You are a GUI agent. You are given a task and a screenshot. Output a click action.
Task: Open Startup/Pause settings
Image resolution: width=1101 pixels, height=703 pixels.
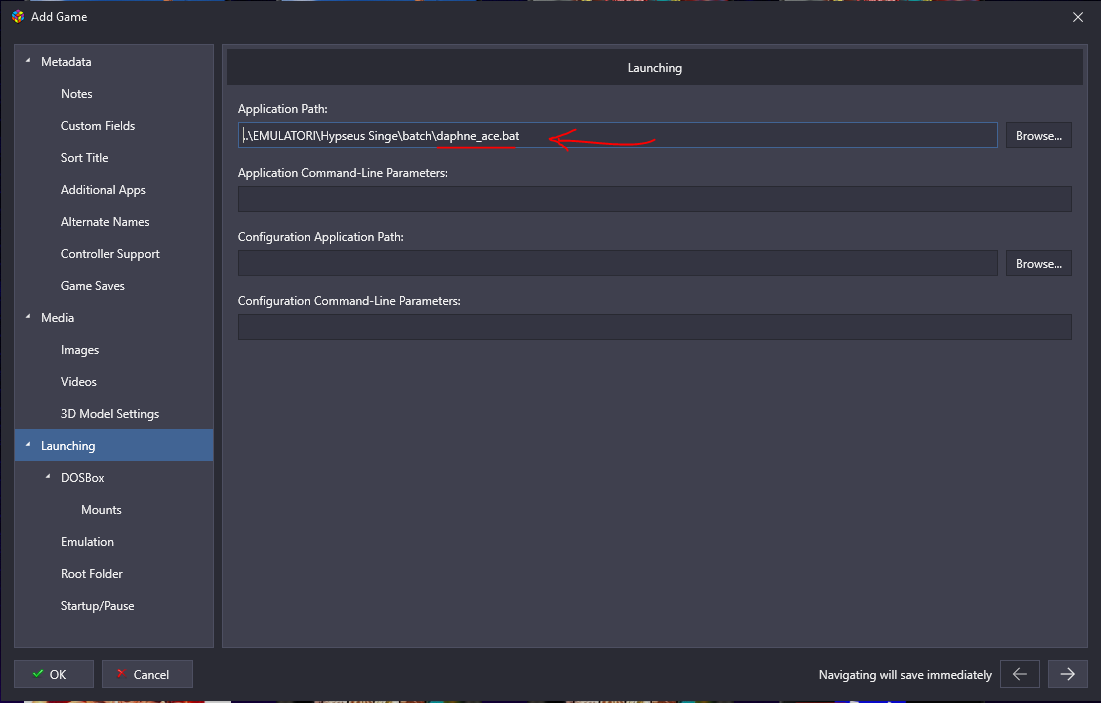97,605
